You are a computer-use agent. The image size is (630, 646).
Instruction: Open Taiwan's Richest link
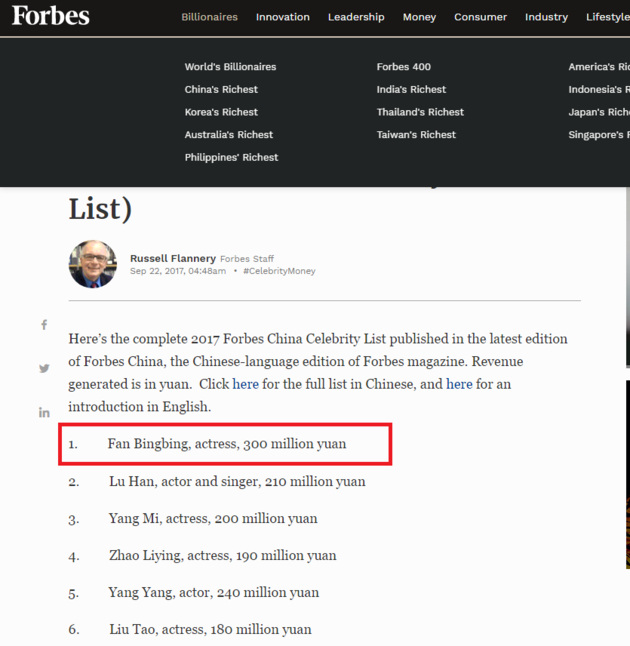416,135
